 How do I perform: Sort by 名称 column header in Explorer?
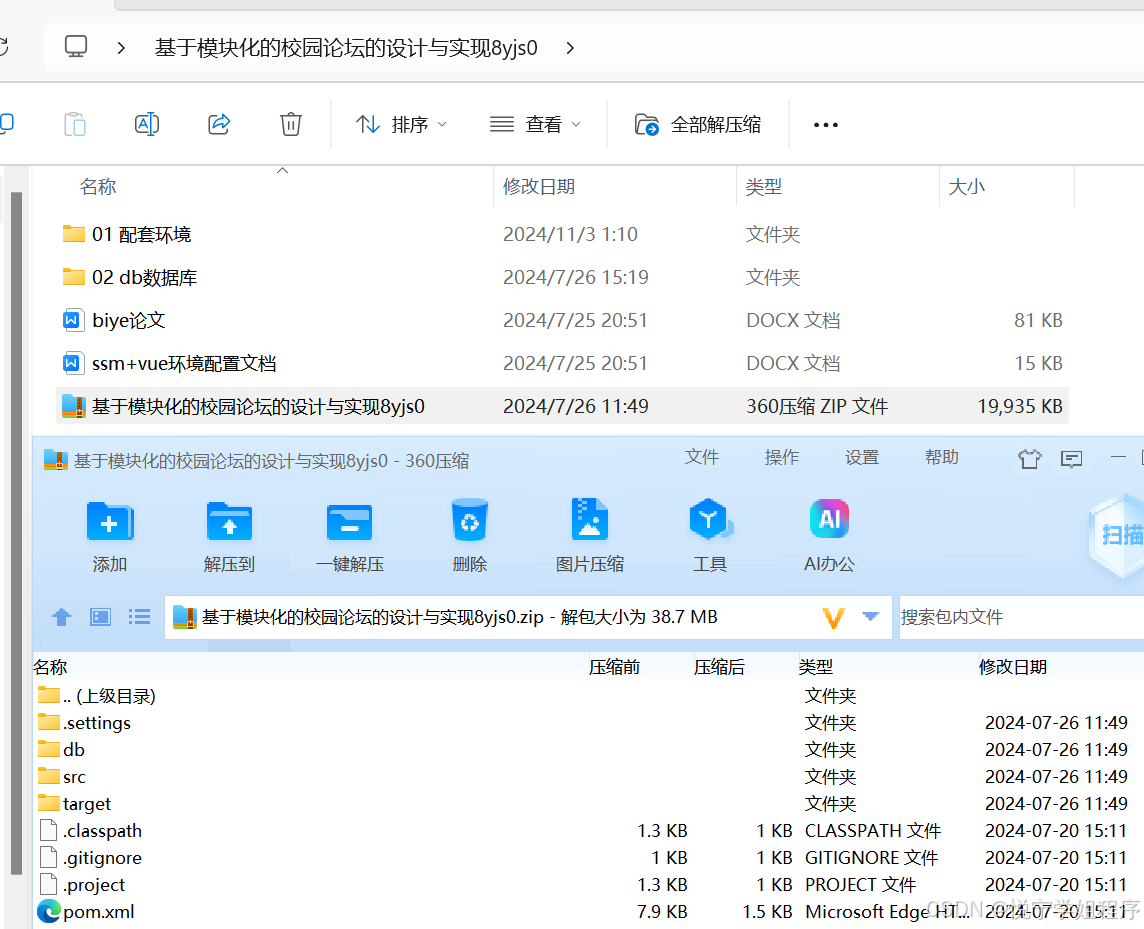(x=98, y=187)
